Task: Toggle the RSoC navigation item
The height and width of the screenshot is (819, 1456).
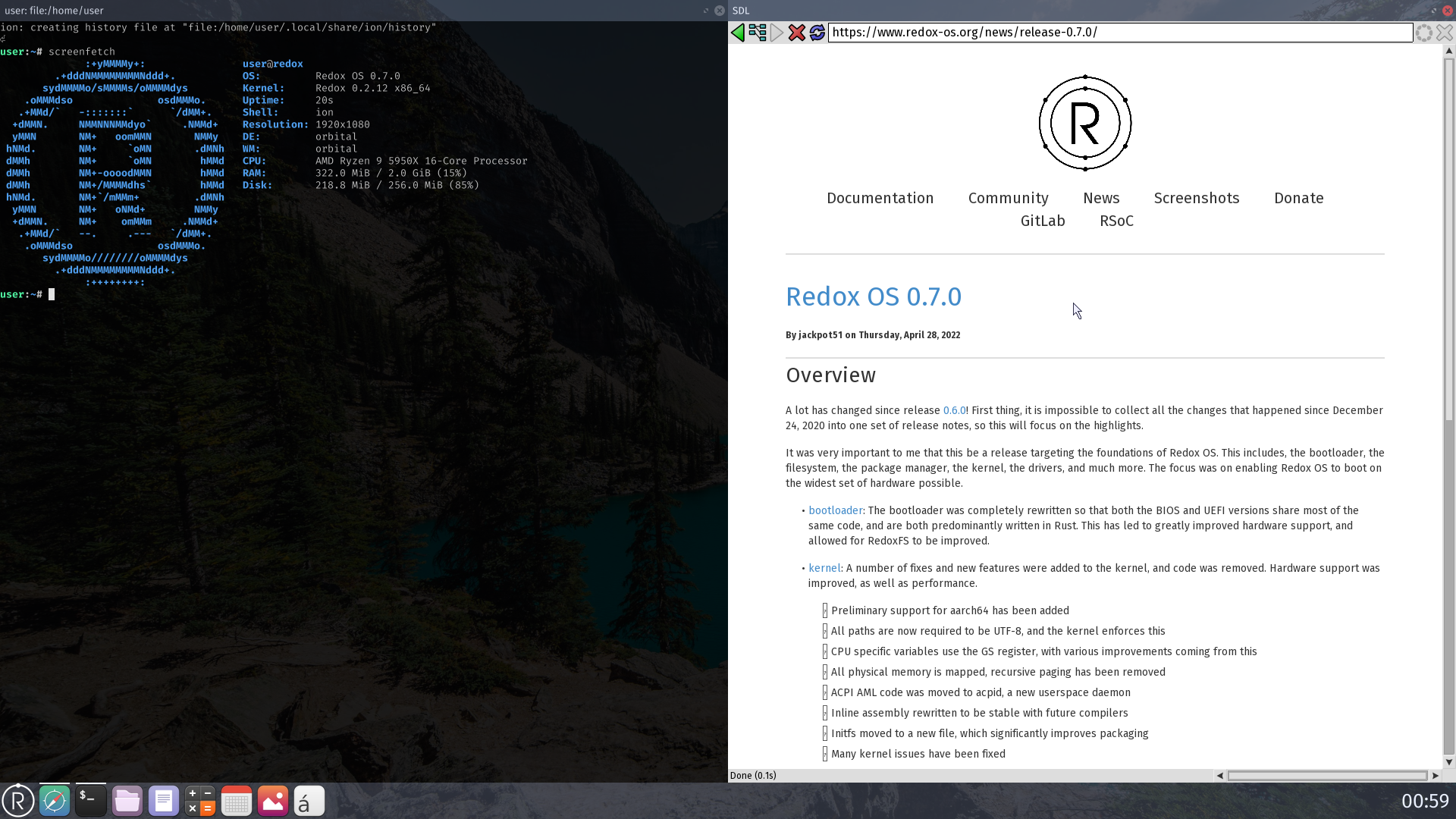Action: pos(1116,220)
